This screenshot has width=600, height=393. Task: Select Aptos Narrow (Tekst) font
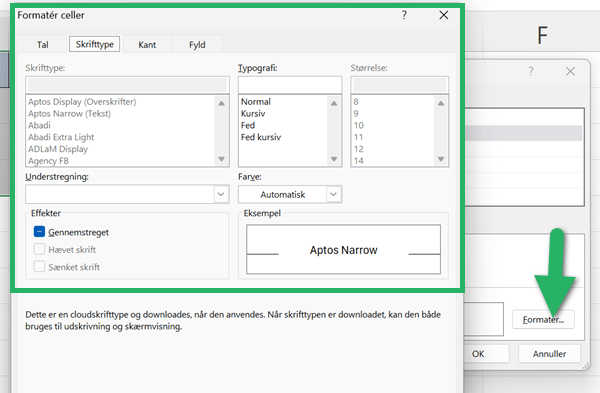[69, 114]
